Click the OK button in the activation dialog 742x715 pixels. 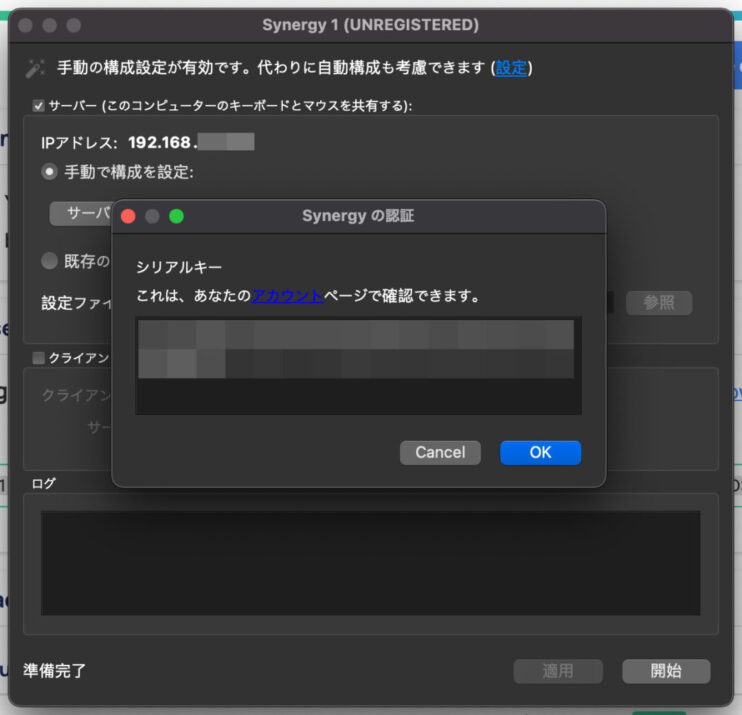click(540, 452)
